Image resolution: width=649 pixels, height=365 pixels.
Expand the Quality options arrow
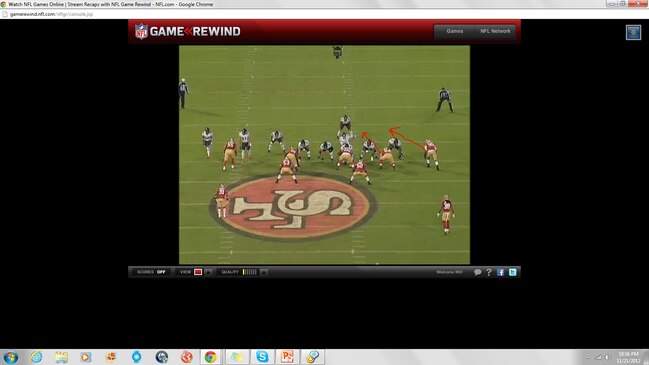(x=264, y=272)
